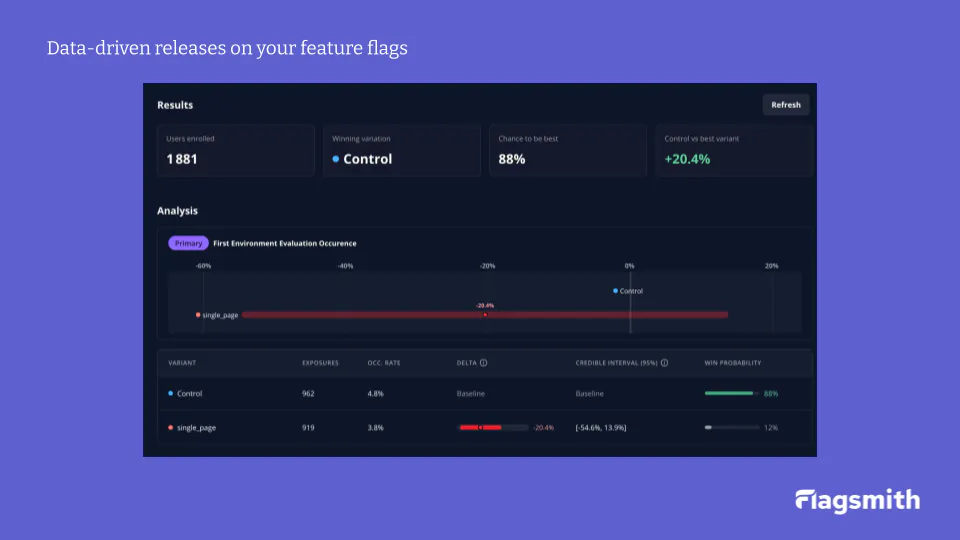Click the Winning variation Control value

[362, 159]
